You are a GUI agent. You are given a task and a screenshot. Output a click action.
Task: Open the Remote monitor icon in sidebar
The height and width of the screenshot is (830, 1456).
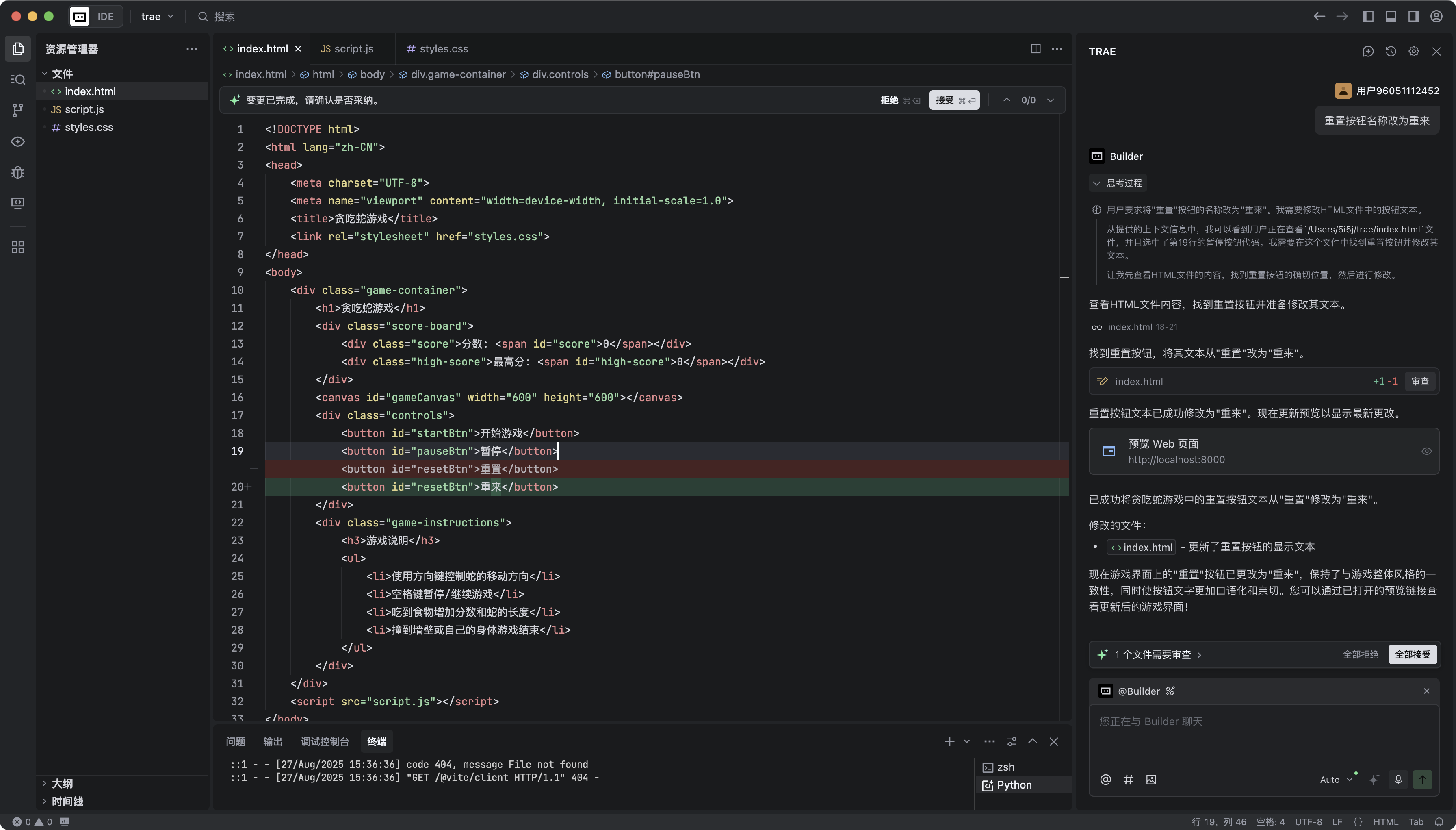click(x=17, y=203)
